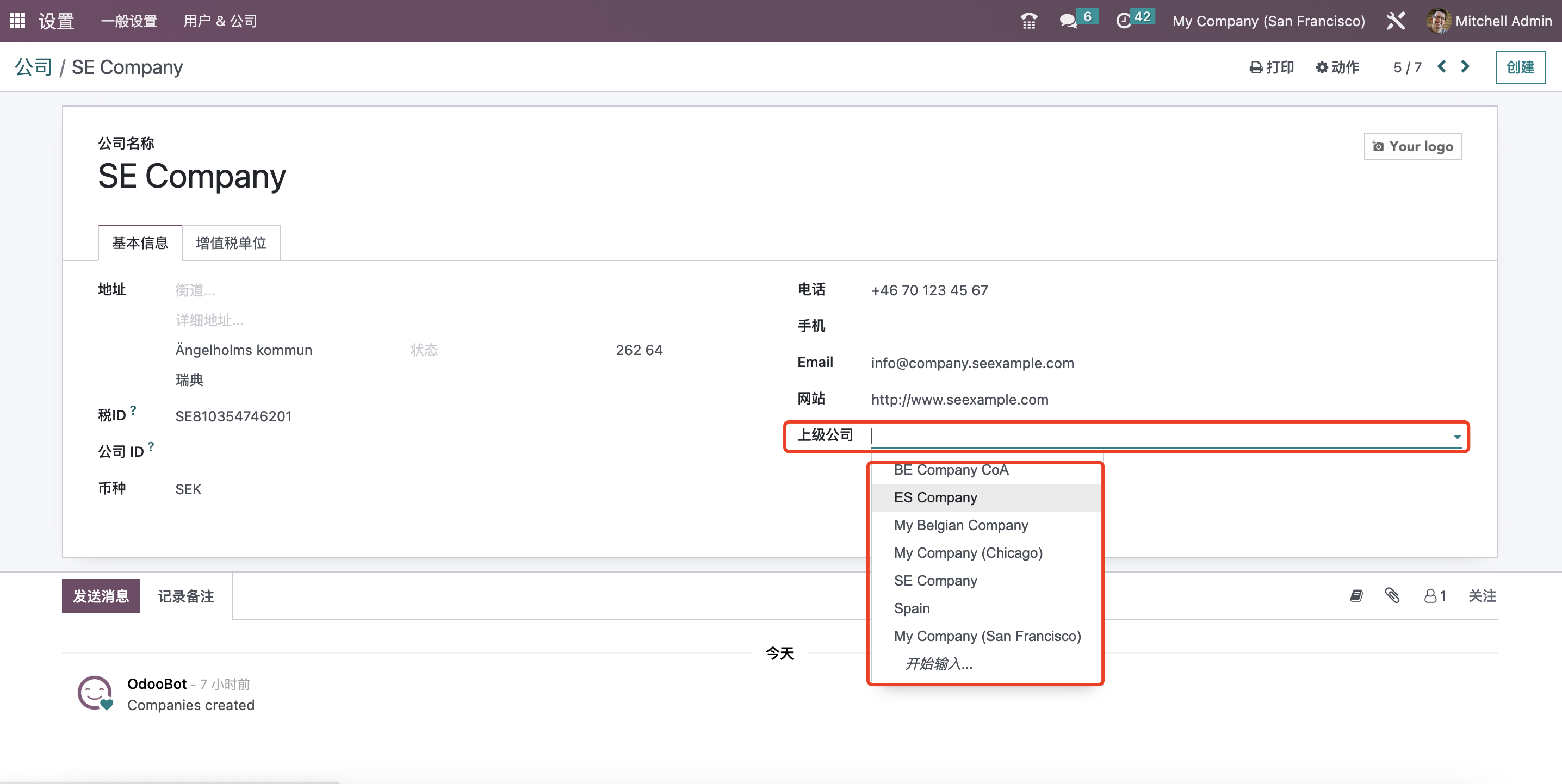Expand the parent company dropdown arrow
The height and width of the screenshot is (784, 1562).
1456,437
